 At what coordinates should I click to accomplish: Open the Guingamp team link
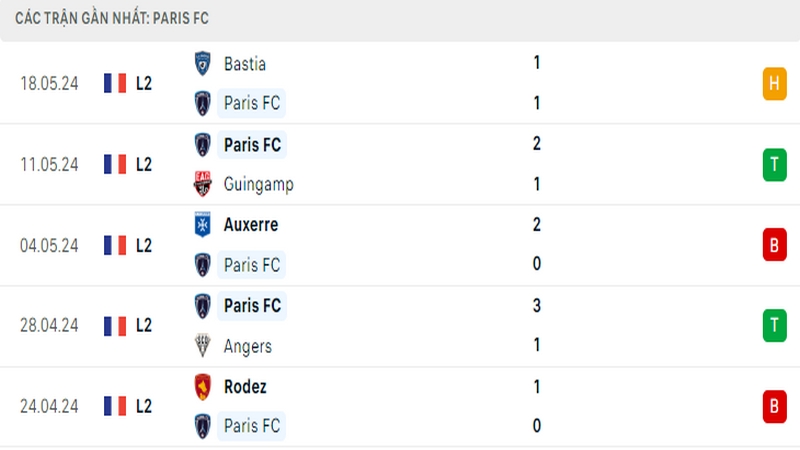[259, 184]
